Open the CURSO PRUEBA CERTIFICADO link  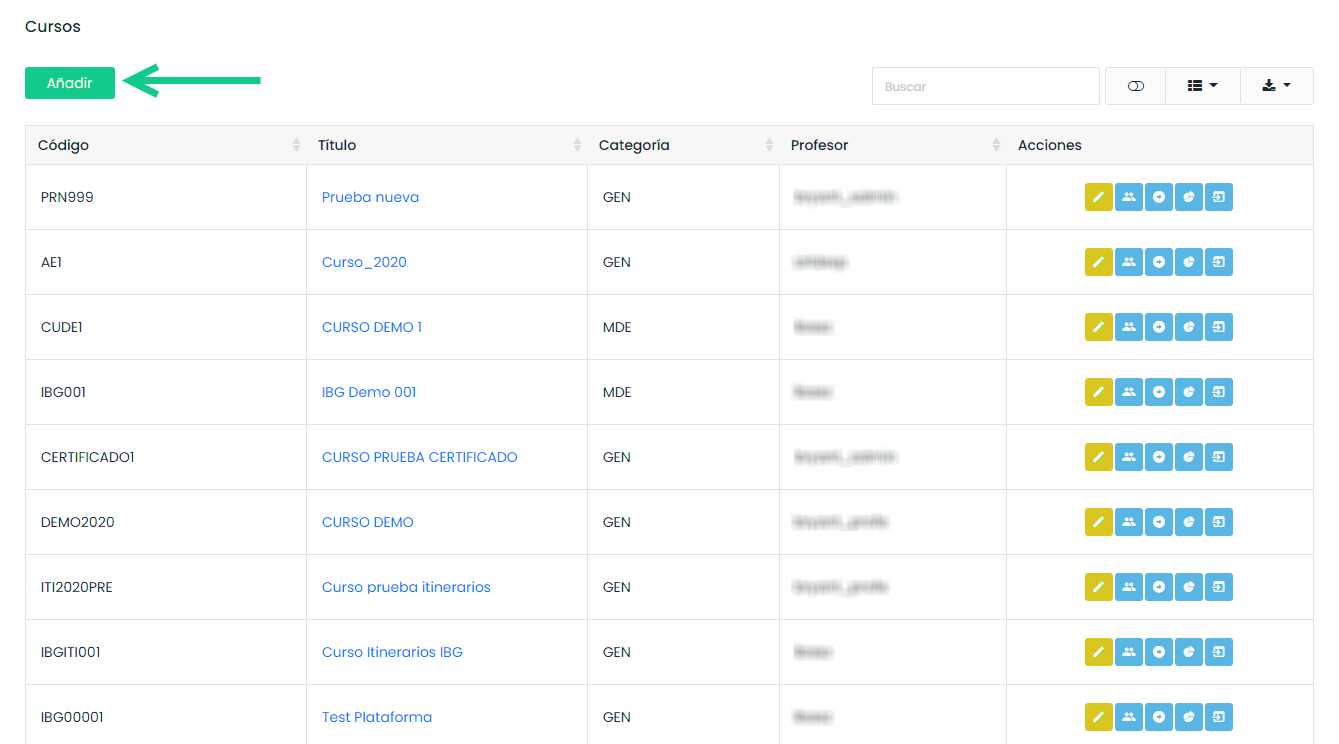(419, 457)
